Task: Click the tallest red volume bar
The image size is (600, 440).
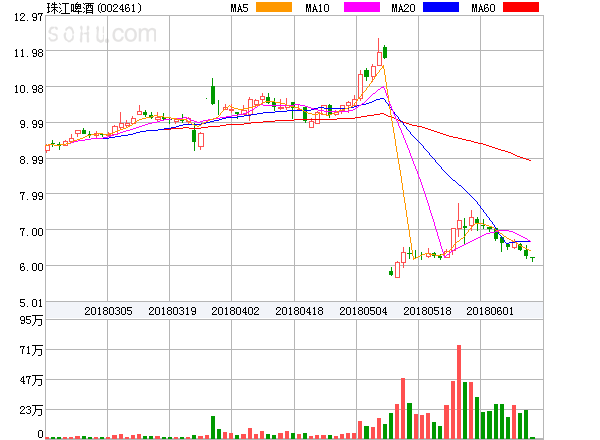Action: (x=459, y=392)
